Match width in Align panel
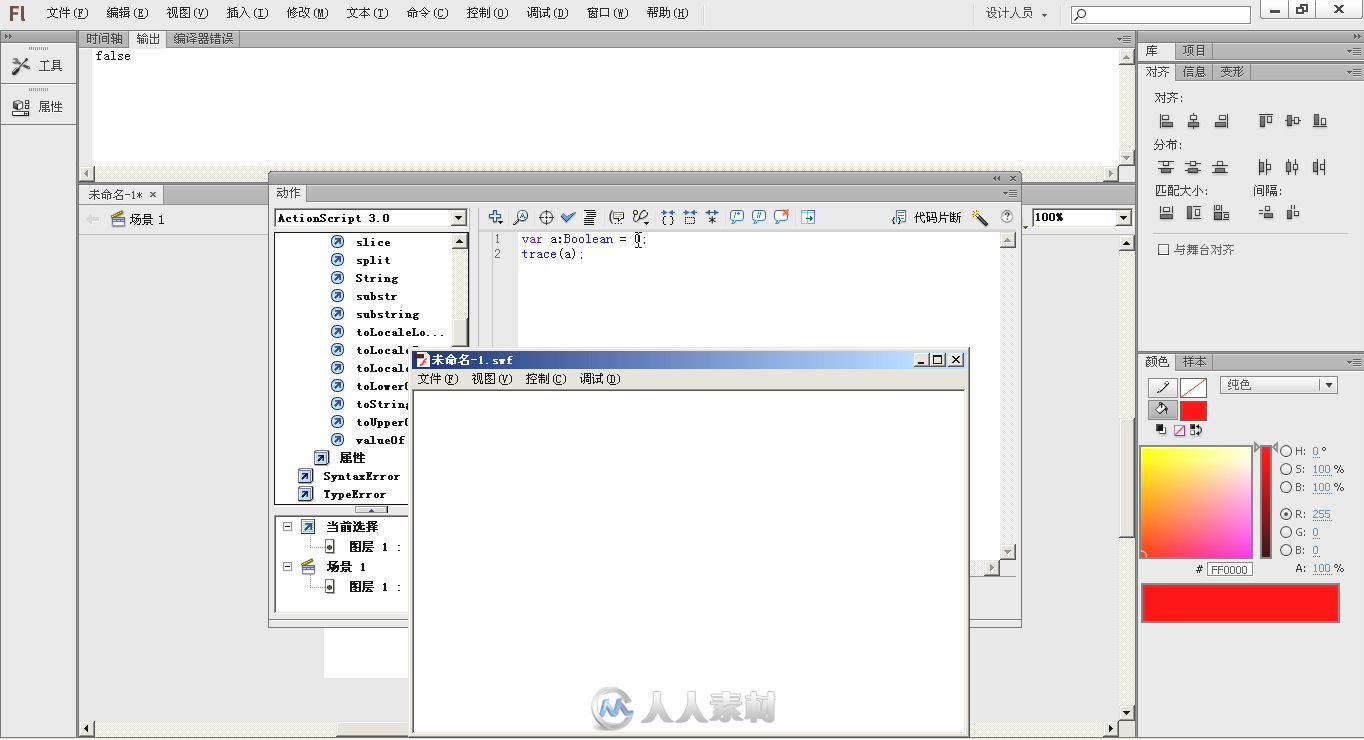1364x740 pixels. [1166, 213]
